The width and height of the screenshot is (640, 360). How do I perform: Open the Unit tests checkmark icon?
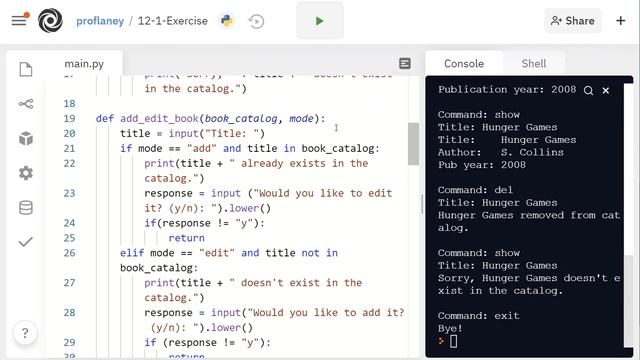pyautogui.click(x=26, y=242)
